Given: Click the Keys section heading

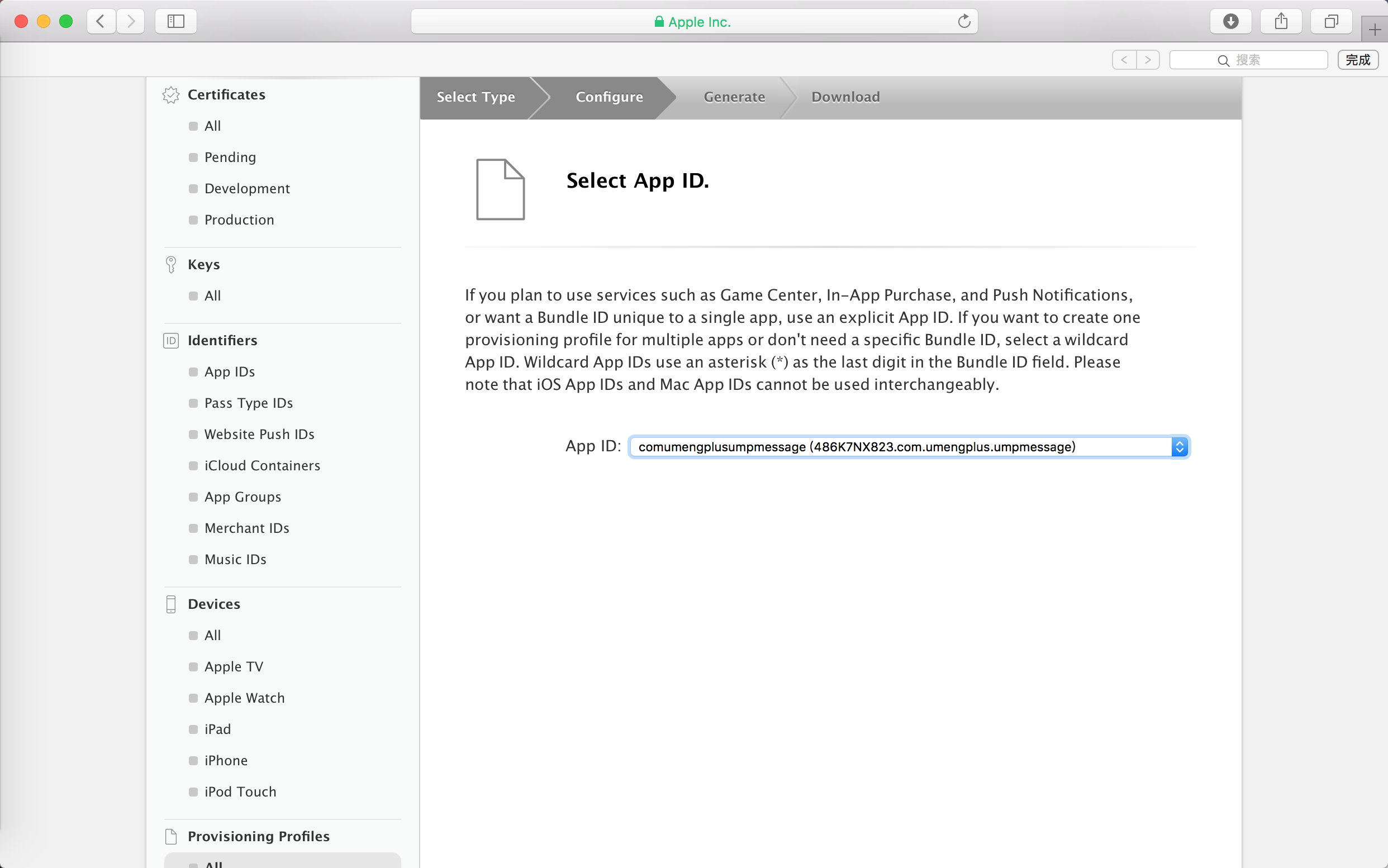Looking at the screenshot, I should [204, 265].
